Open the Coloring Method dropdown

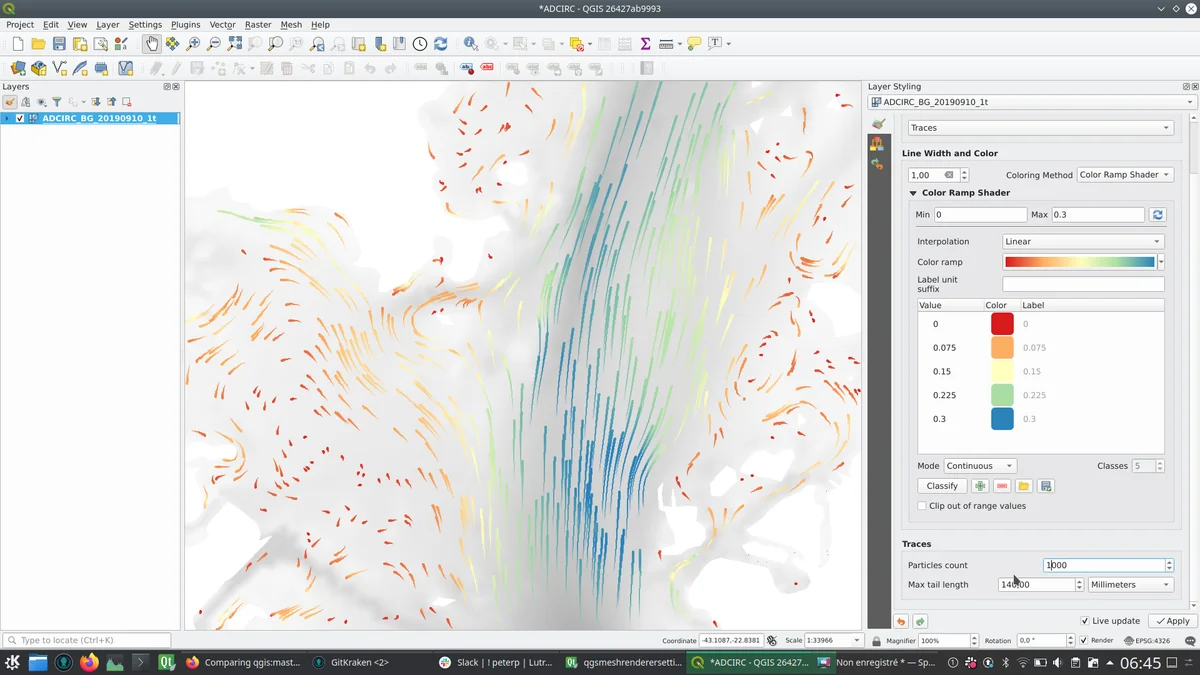click(1124, 175)
